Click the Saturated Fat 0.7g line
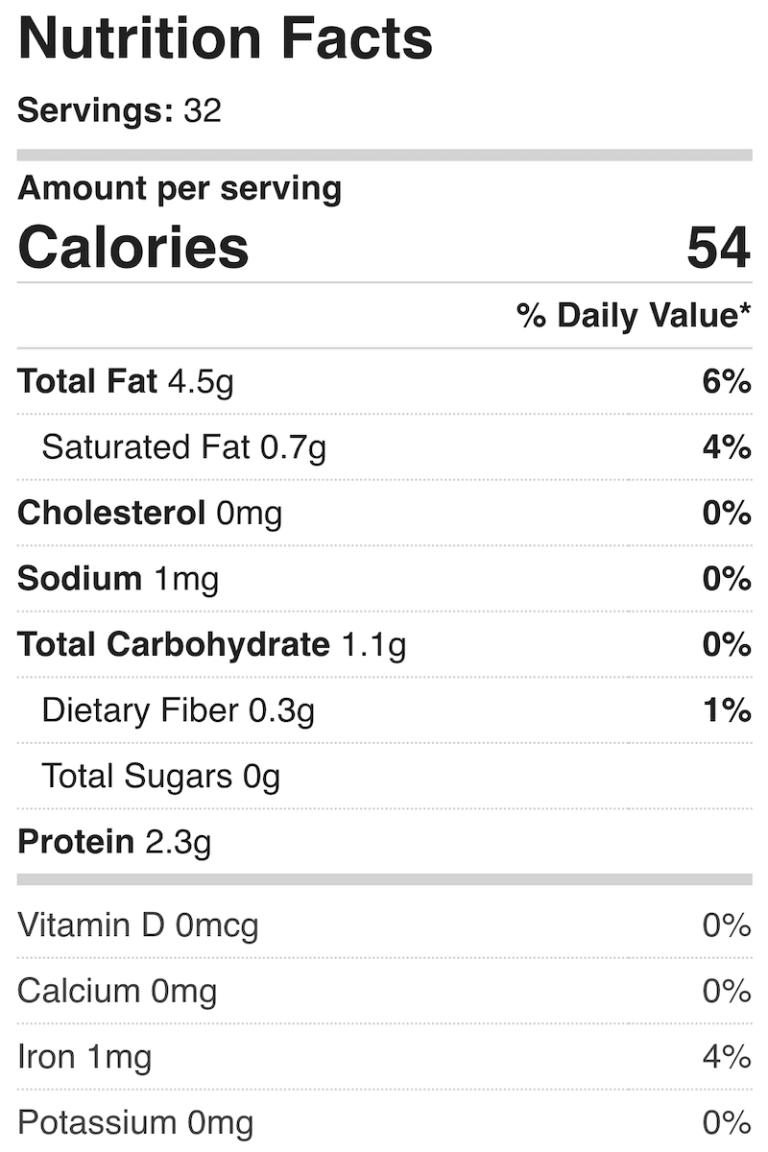The image size is (768, 1152). 184,447
